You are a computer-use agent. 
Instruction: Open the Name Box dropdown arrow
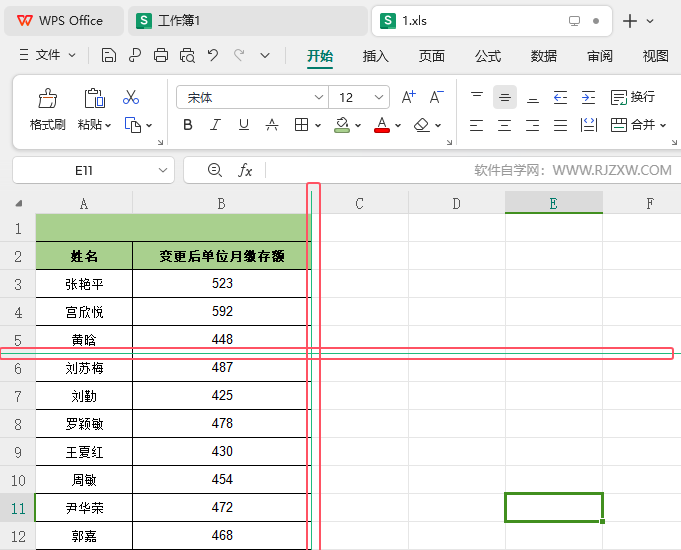163,170
